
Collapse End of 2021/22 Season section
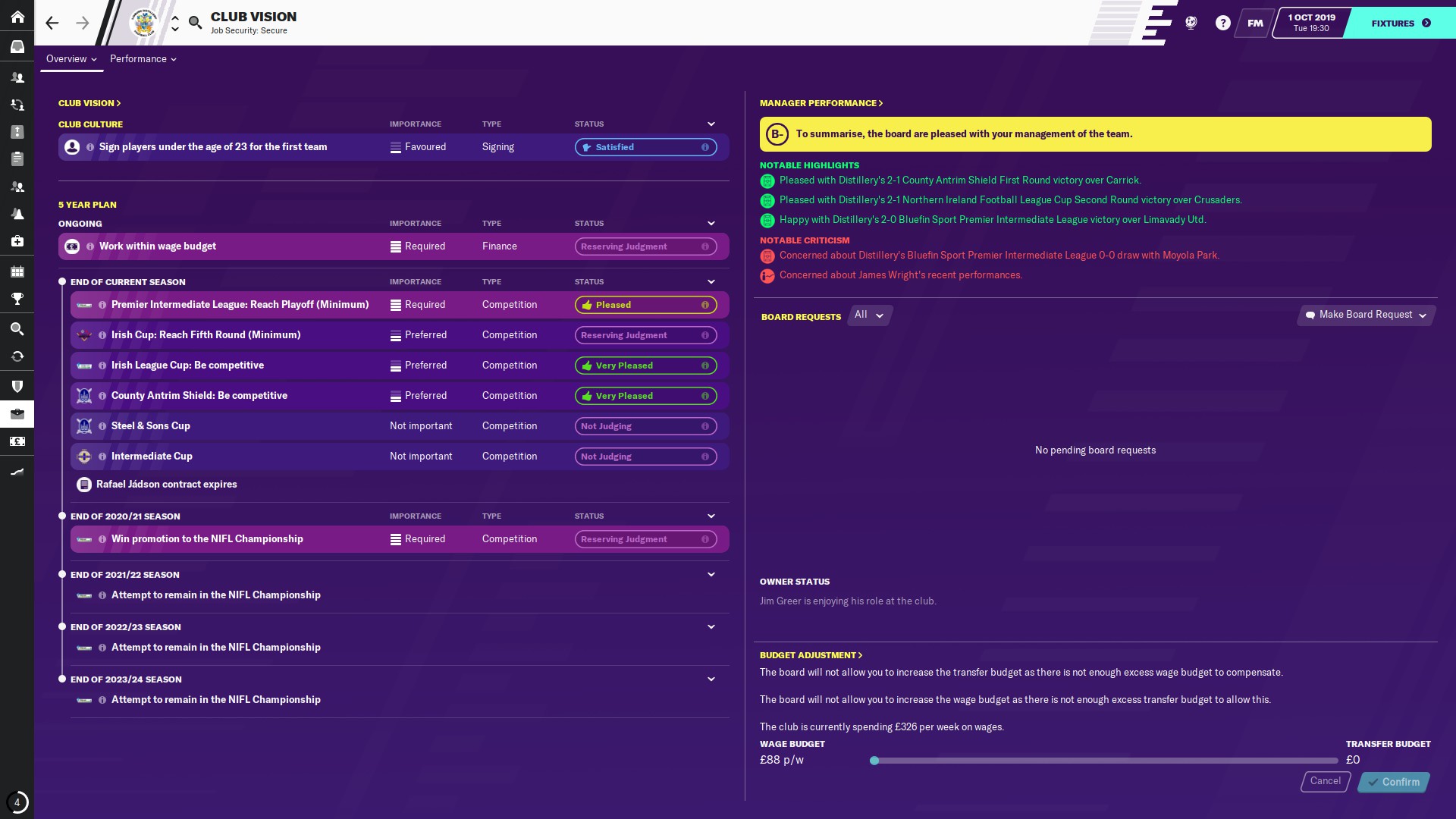pos(711,575)
